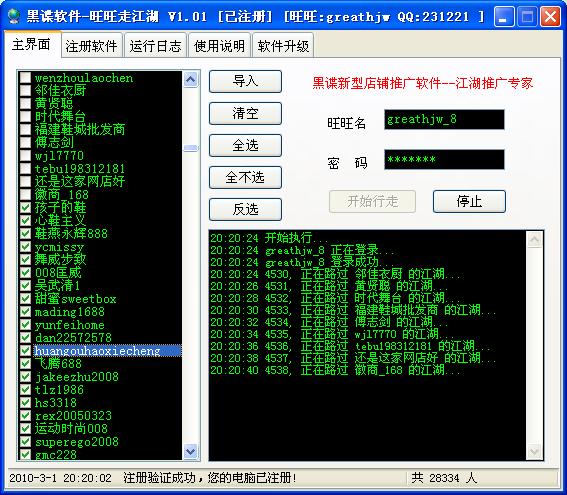Click the 导入 import button

point(245,81)
